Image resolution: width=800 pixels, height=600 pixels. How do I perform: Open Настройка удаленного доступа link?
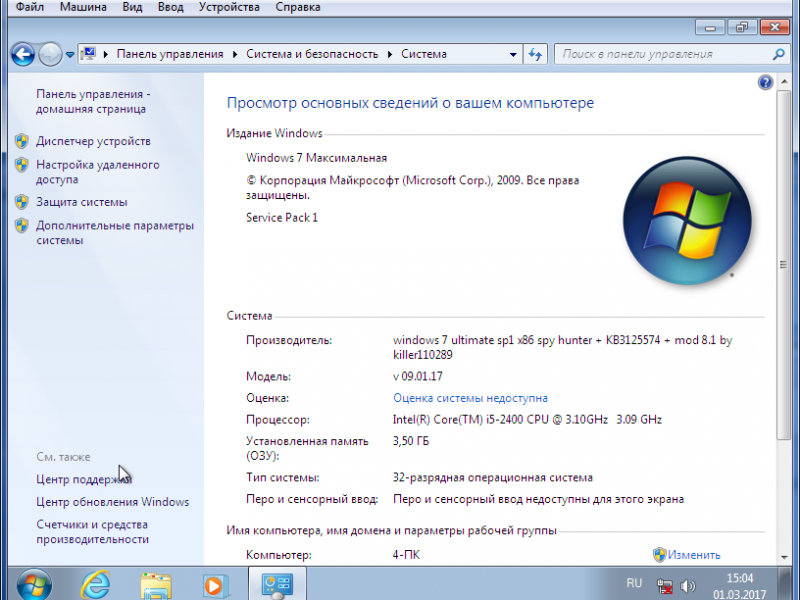pyautogui.click(x=97, y=172)
